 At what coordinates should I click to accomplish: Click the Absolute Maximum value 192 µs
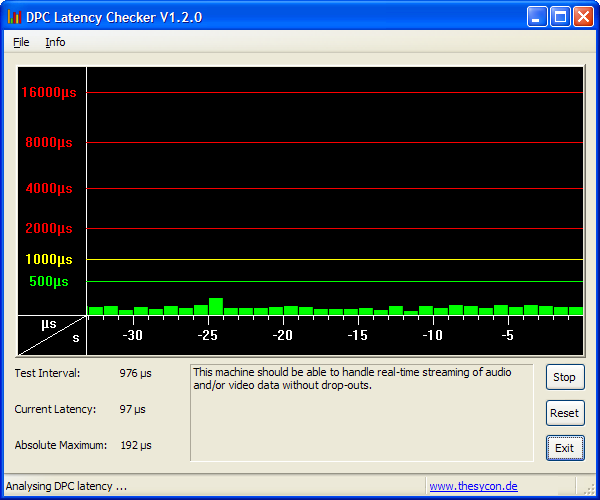[136, 445]
